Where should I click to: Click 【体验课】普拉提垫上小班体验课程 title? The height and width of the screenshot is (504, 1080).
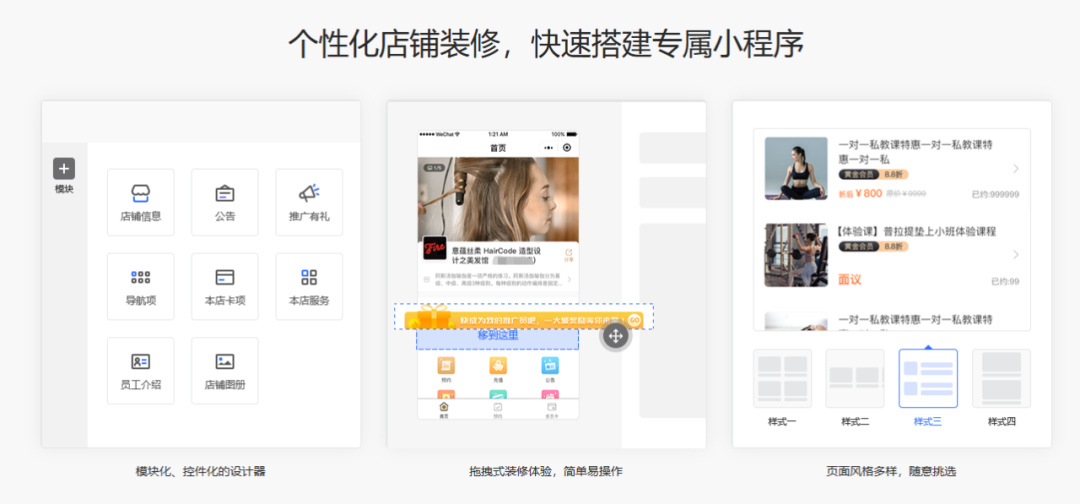[x=917, y=231]
